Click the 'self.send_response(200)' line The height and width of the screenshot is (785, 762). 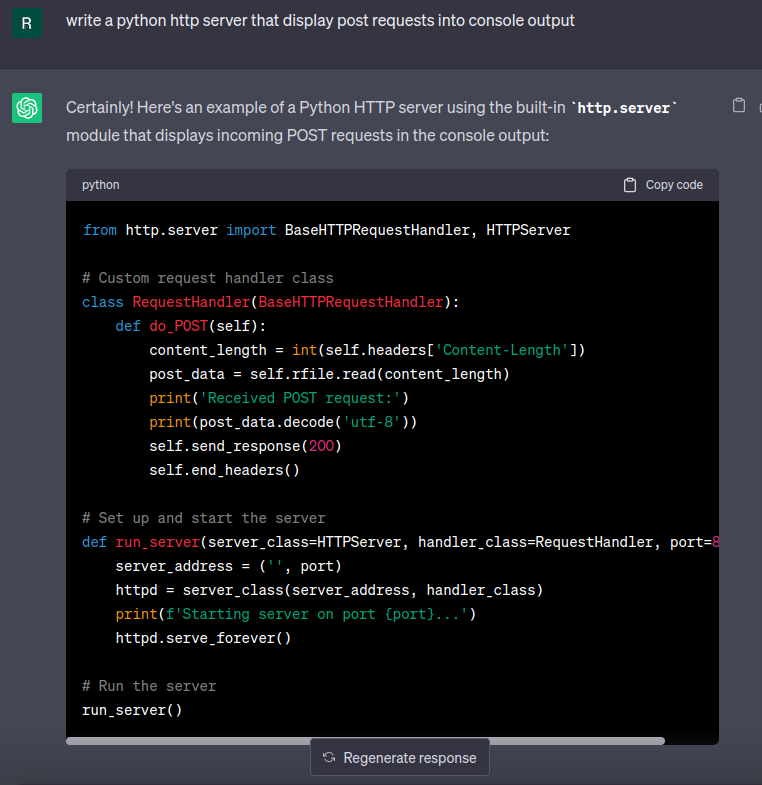coord(245,446)
